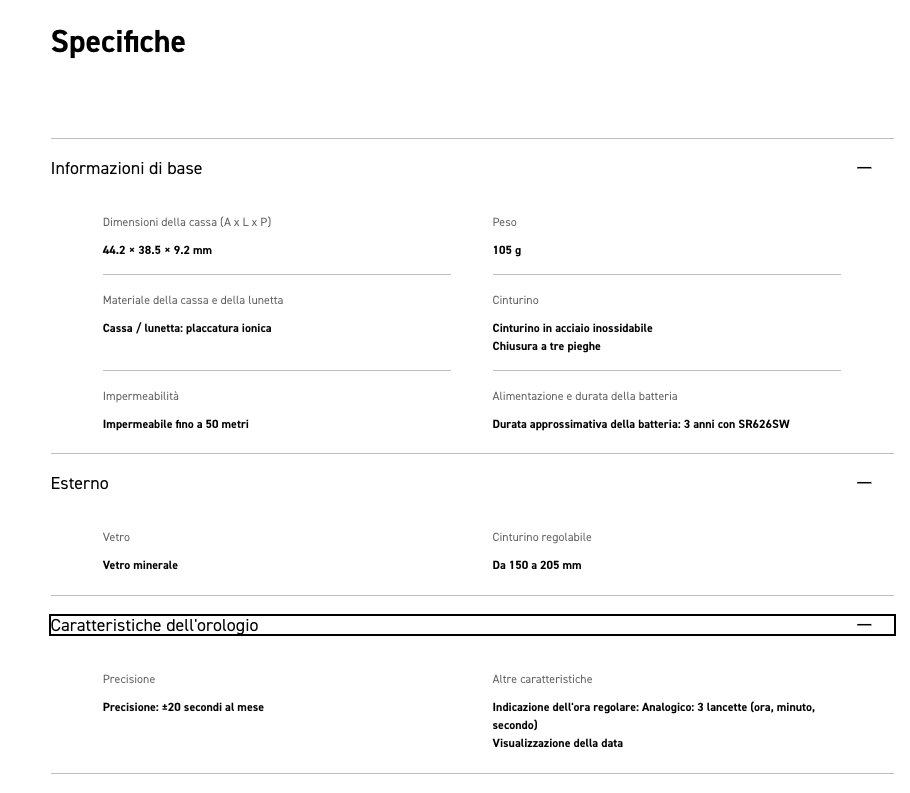This screenshot has width=910, height=793.
Task: Click the case dimensions value 44.2 × 38.5 × 9.2 mm
Action: tap(157, 250)
